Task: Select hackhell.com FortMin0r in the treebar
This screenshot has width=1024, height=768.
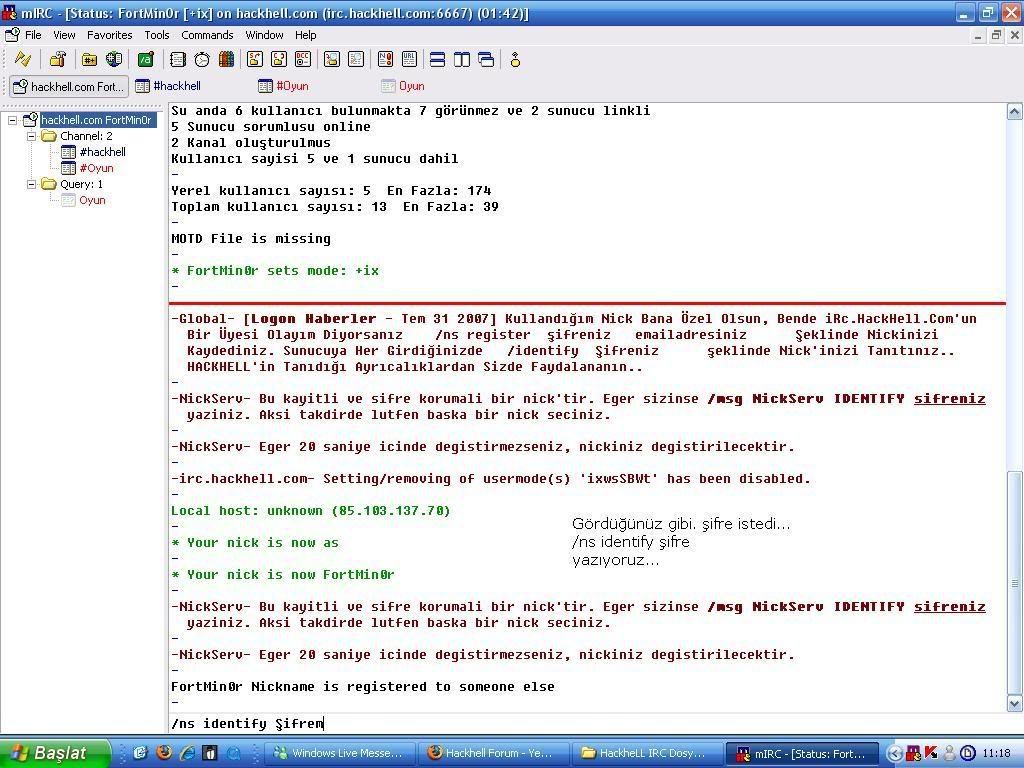Action: point(97,120)
